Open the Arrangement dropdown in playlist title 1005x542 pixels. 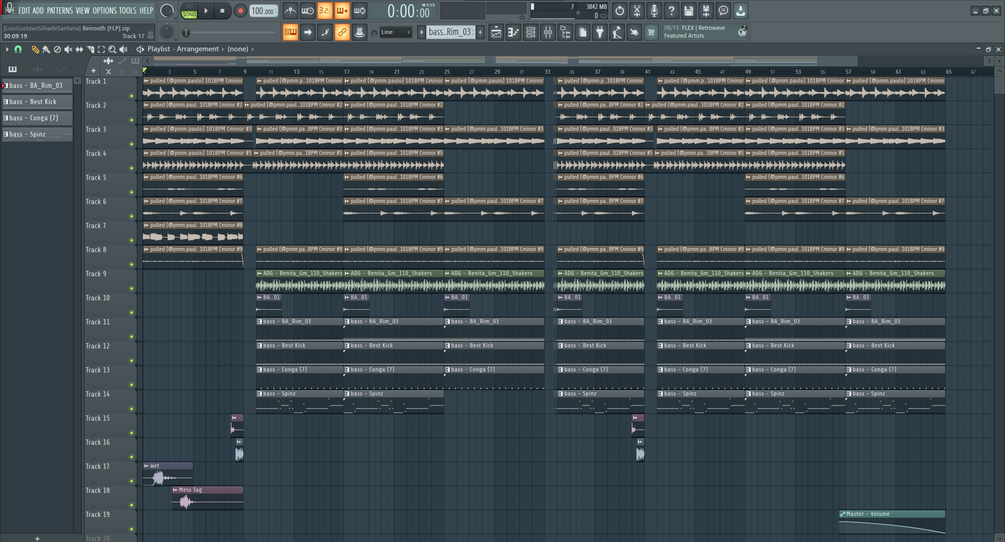(x=198, y=49)
